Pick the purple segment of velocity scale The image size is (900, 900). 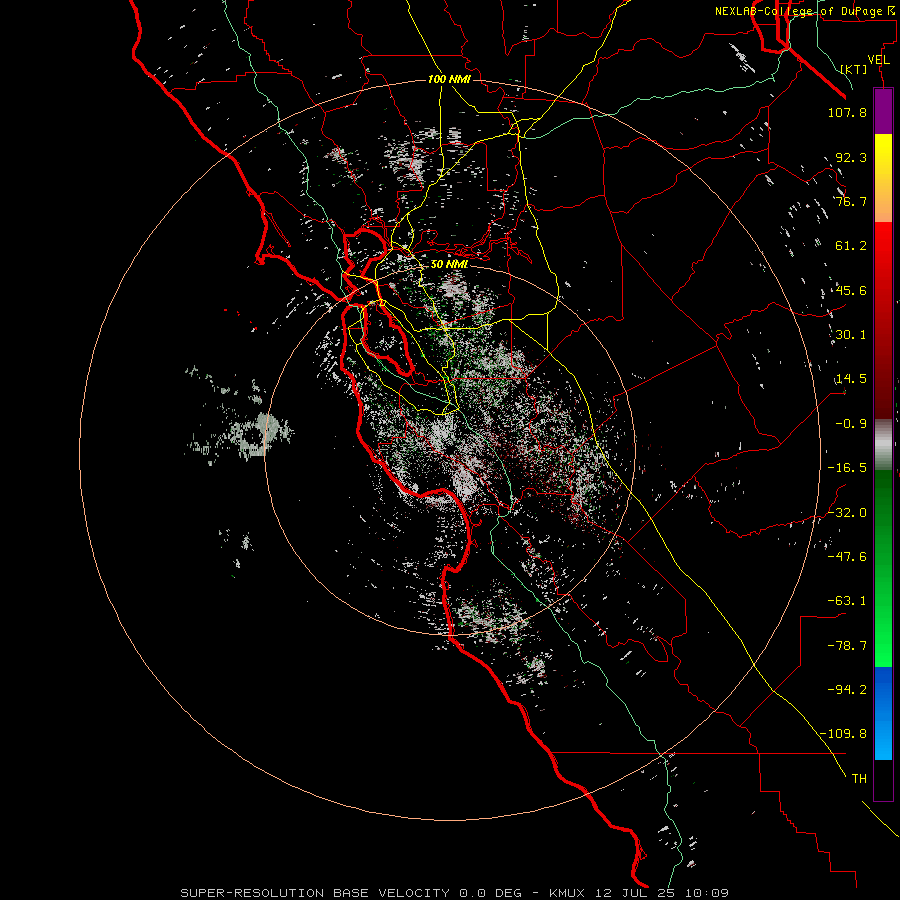point(883,111)
